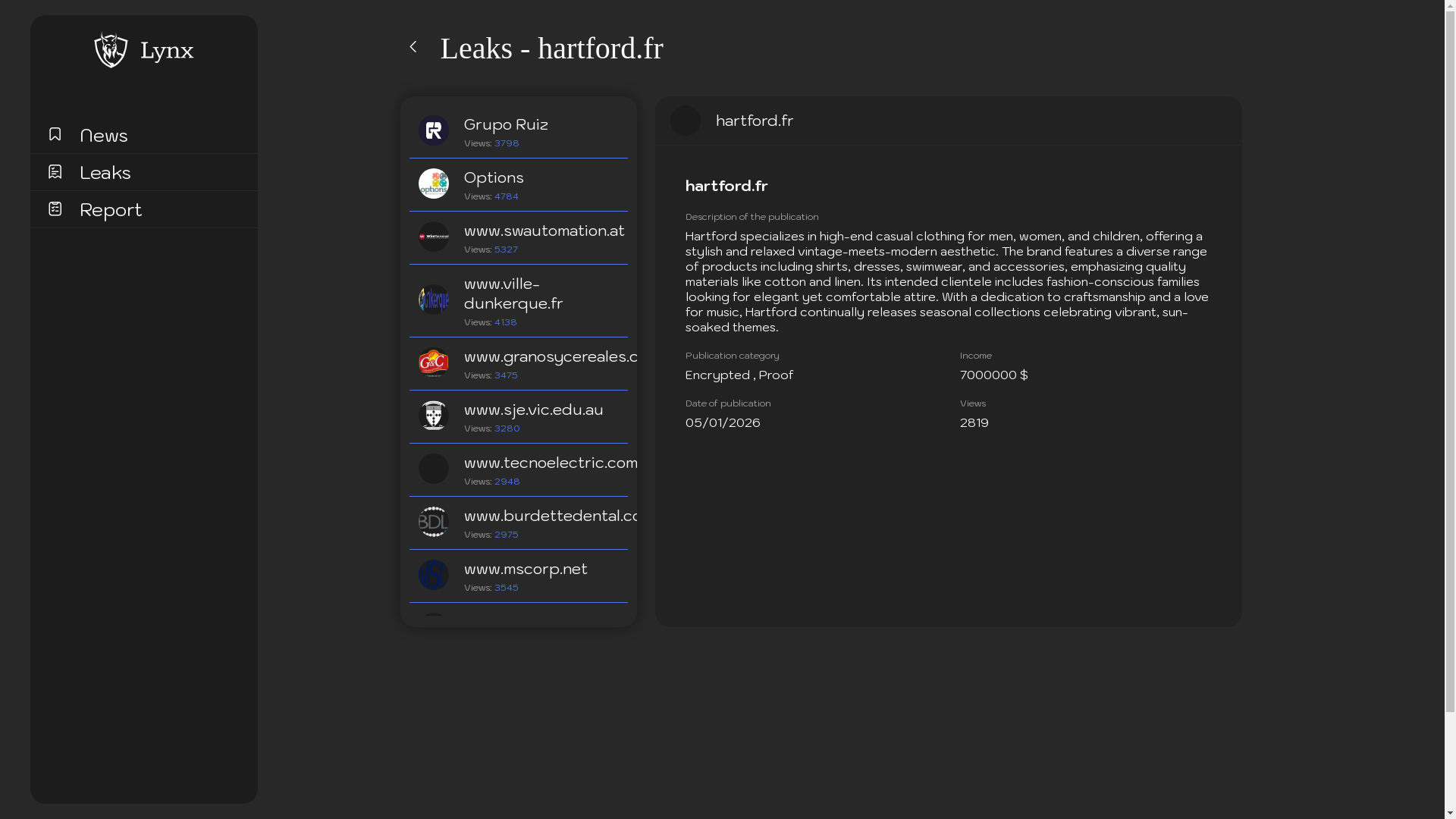The image size is (1456, 819).
Task: Open the Leaks menu item
Action: coord(105,173)
